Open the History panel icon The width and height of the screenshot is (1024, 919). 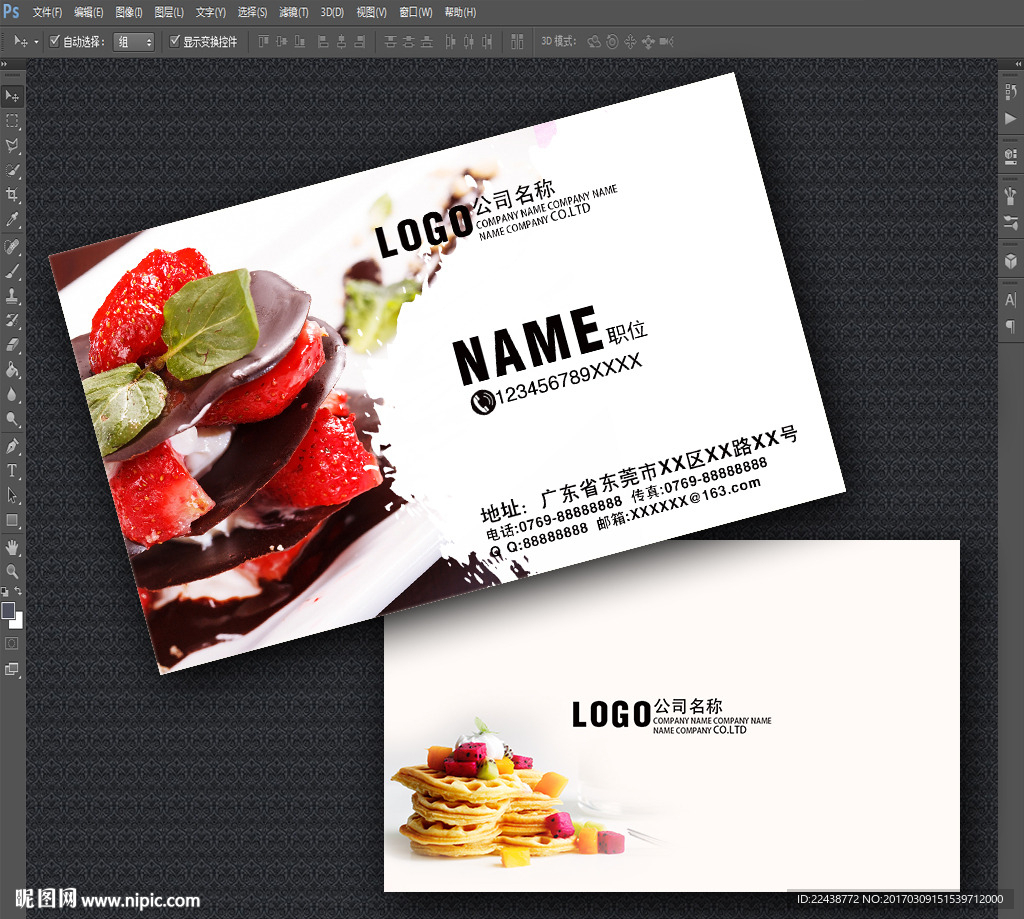[x=1010, y=92]
